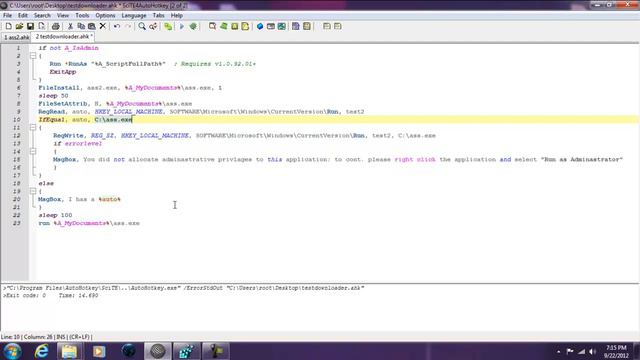Open Windows Explorer folder in the taskbar
The height and width of the screenshot is (360, 640).
[x=69, y=351]
